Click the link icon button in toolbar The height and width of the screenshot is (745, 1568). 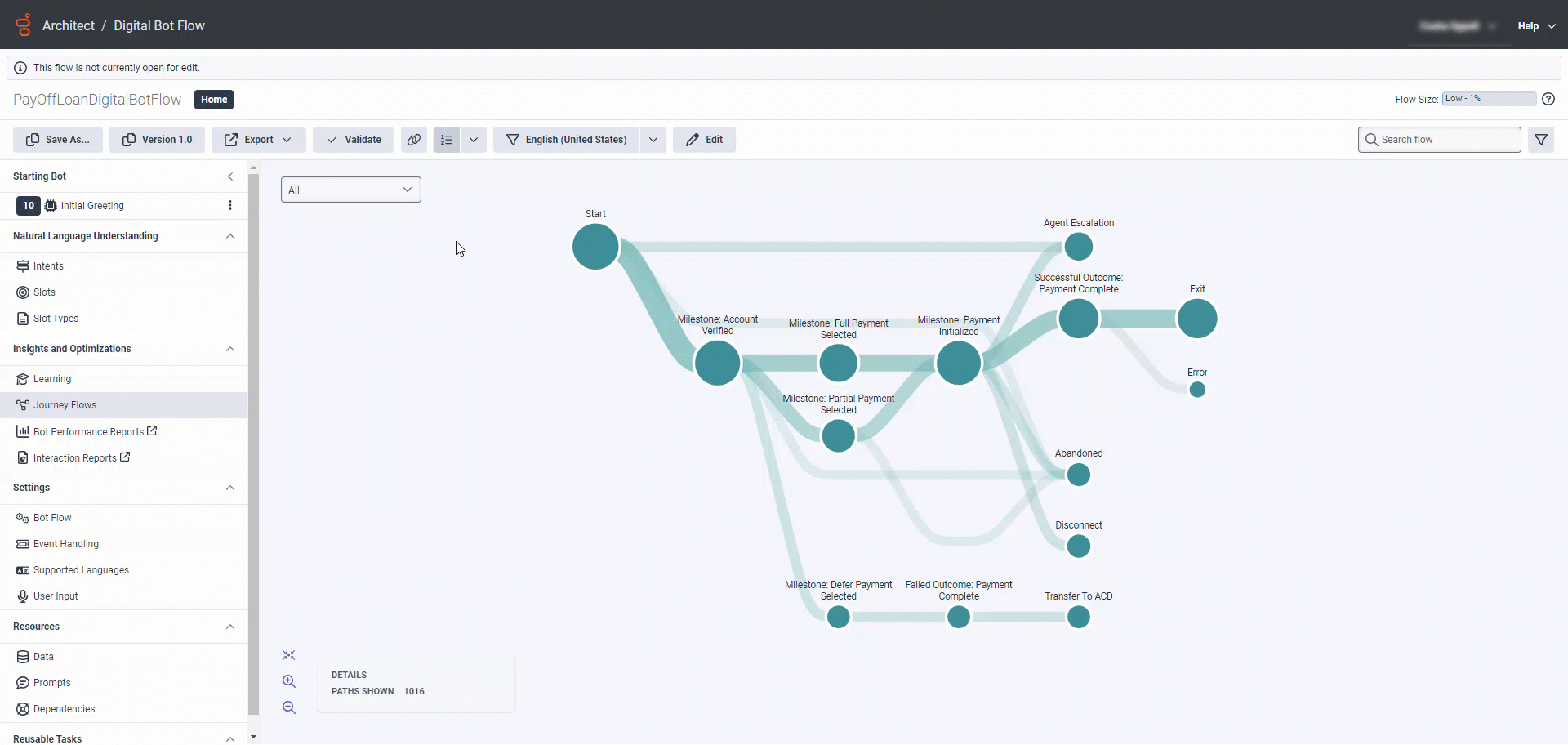coord(414,140)
